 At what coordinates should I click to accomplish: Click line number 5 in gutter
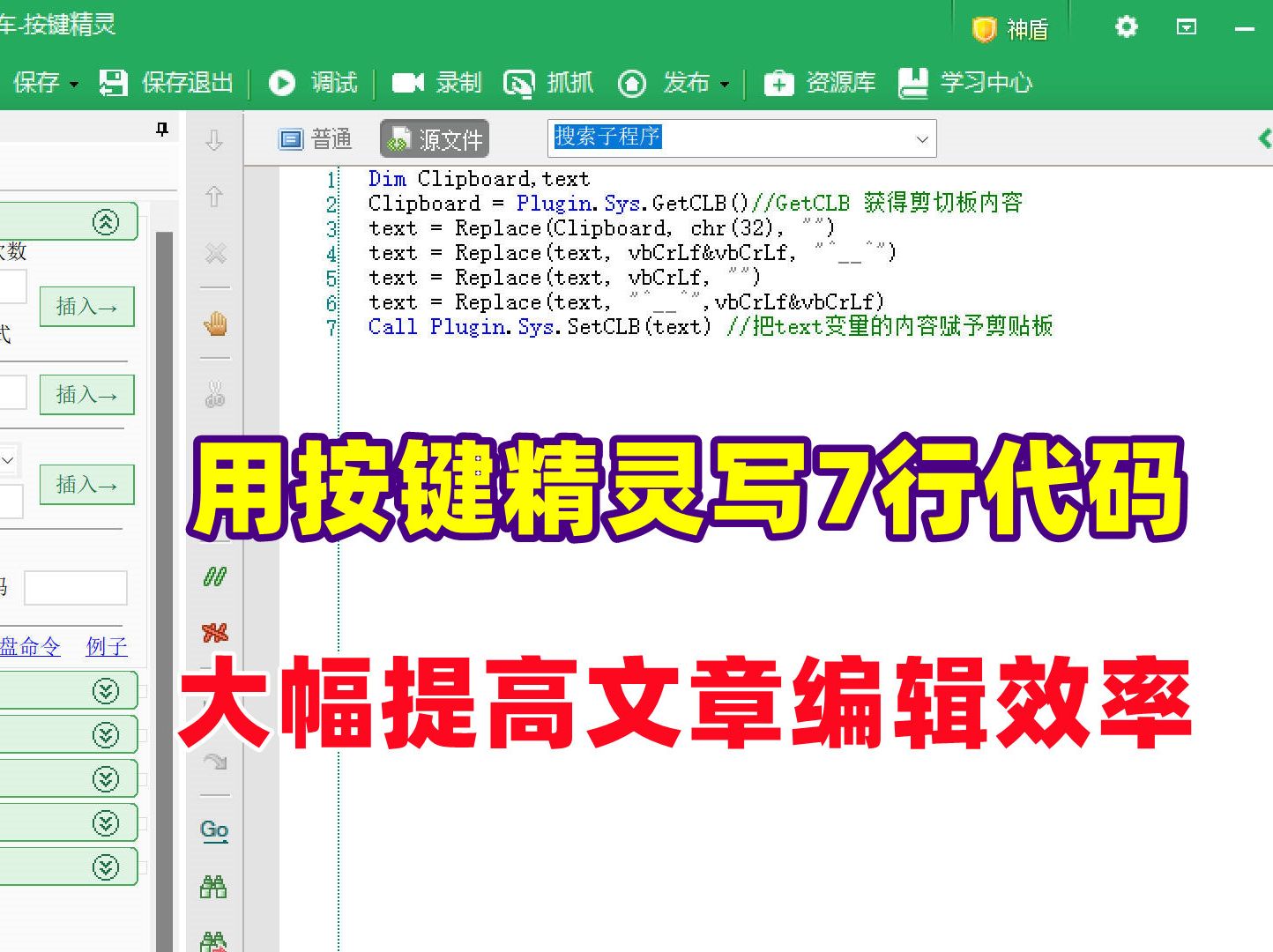click(331, 279)
